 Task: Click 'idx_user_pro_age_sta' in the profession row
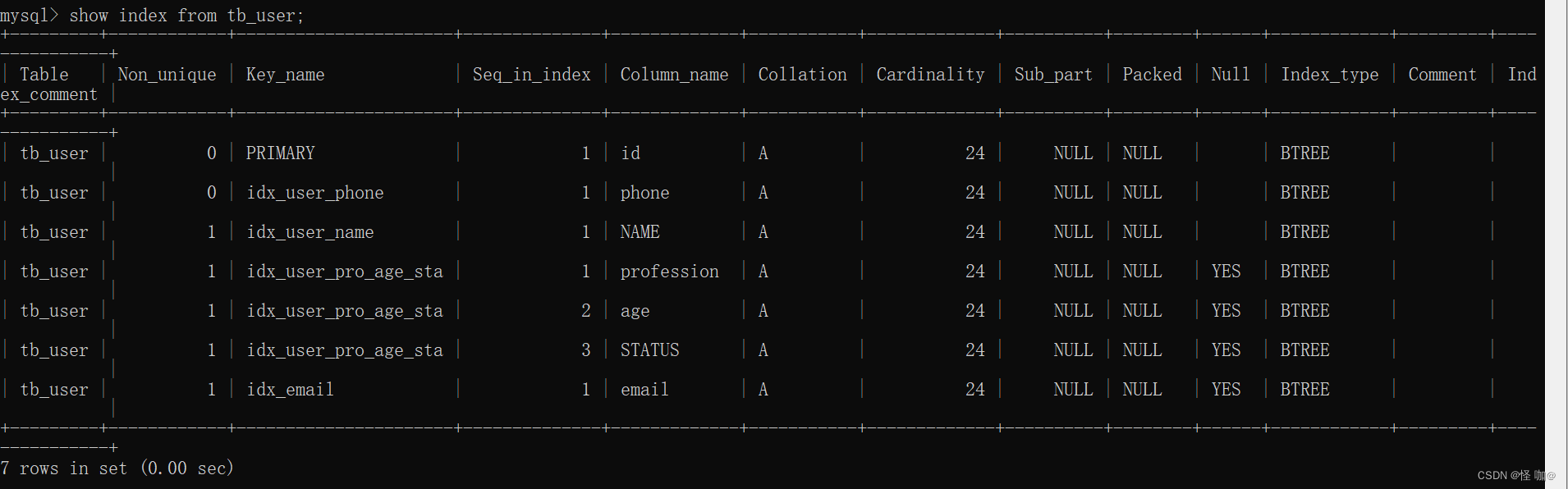click(344, 272)
